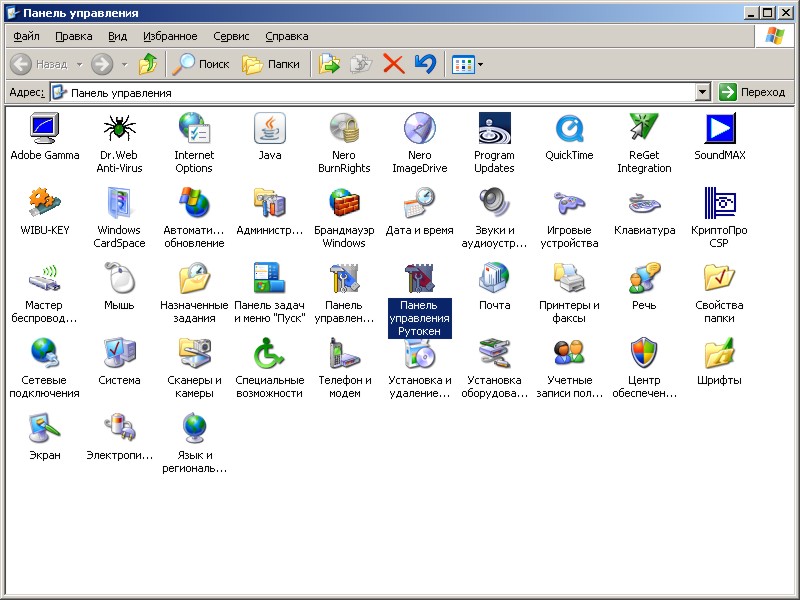Open the Dr.Web Anti-Virus icon
This screenshot has height=600, width=800.
(x=119, y=129)
